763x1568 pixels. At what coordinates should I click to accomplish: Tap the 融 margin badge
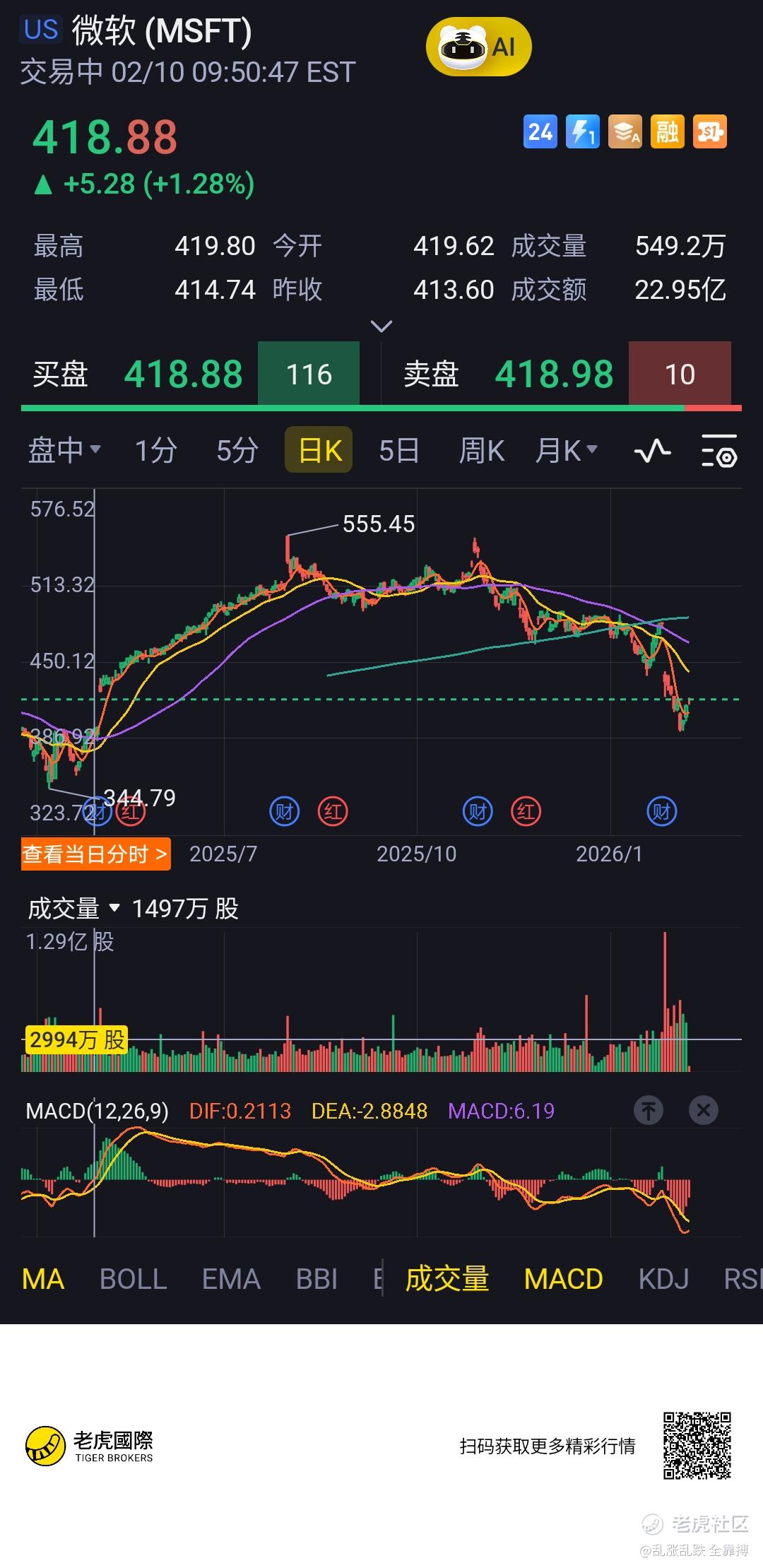point(667,132)
